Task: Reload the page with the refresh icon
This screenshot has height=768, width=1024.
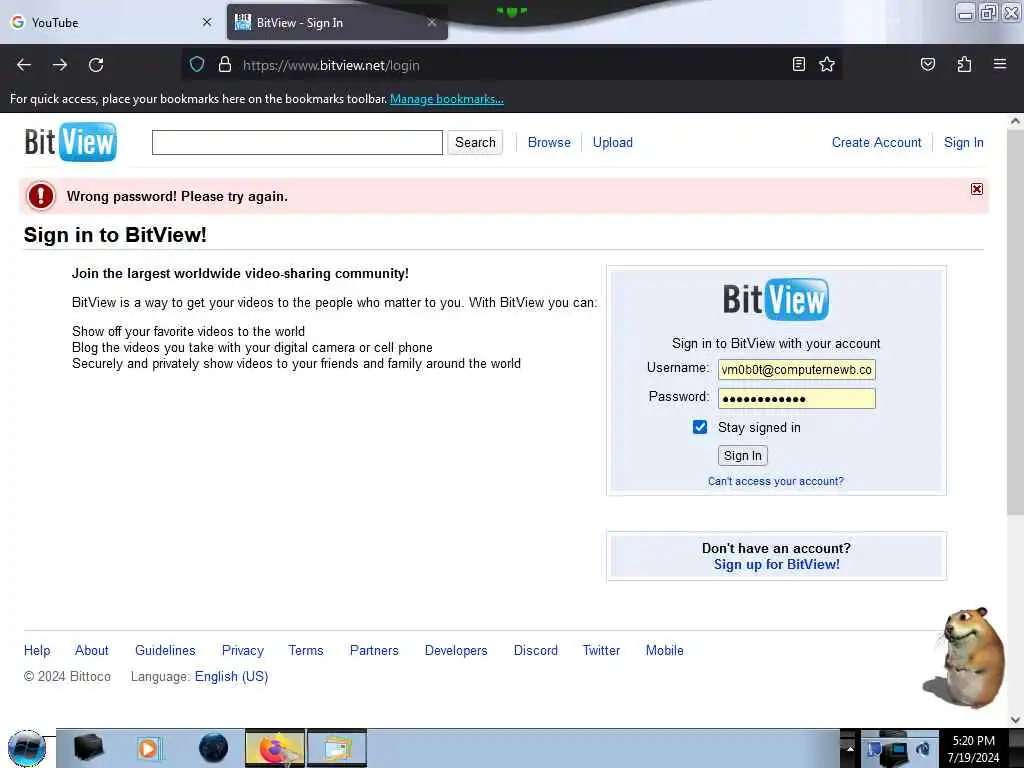Action: coord(96,65)
